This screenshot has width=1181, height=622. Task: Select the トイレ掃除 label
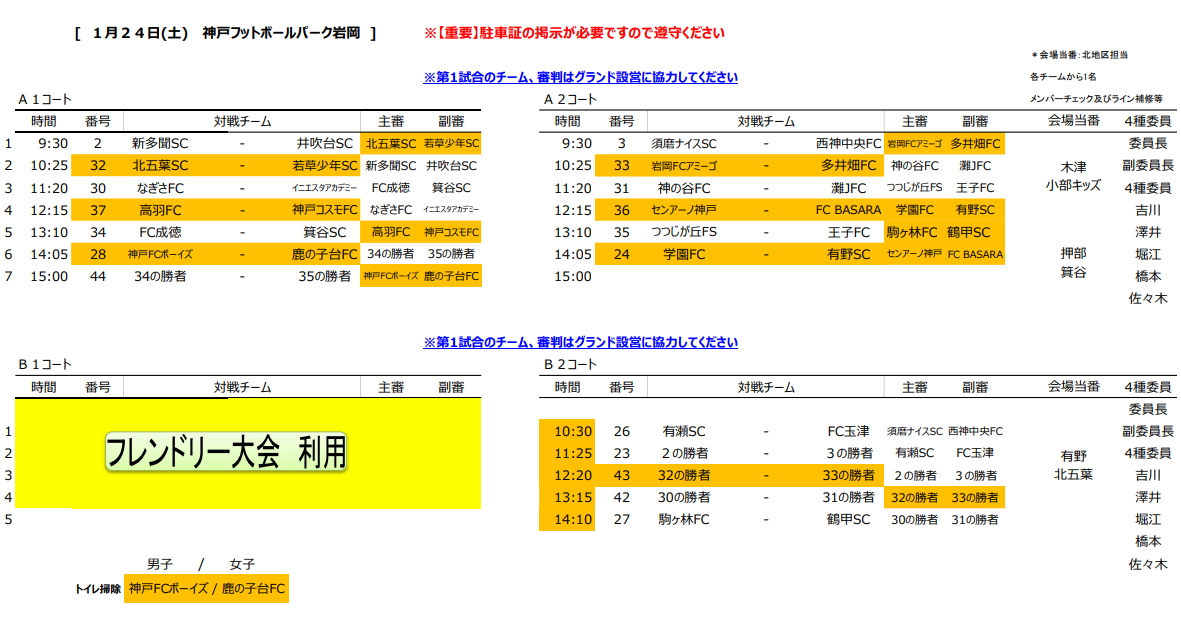pyautogui.click(x=98, y=590)
